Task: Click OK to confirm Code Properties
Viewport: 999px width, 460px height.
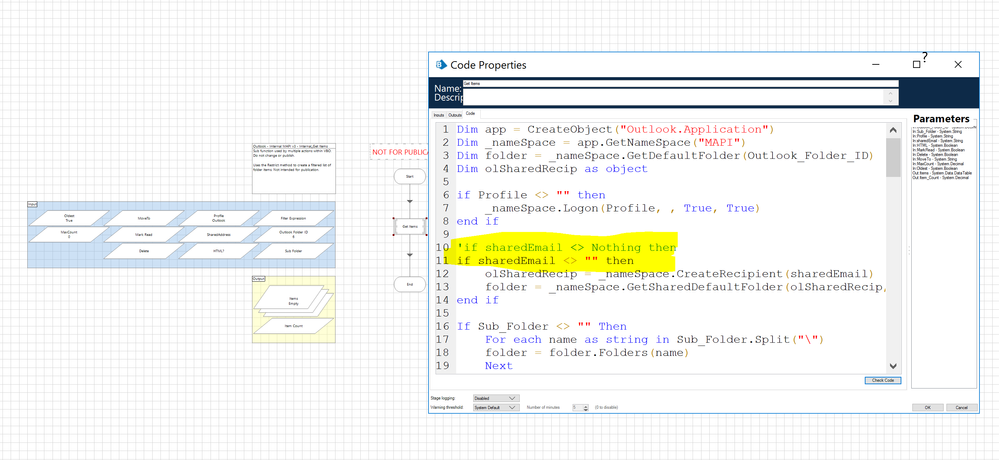Action: pos(927,408)
